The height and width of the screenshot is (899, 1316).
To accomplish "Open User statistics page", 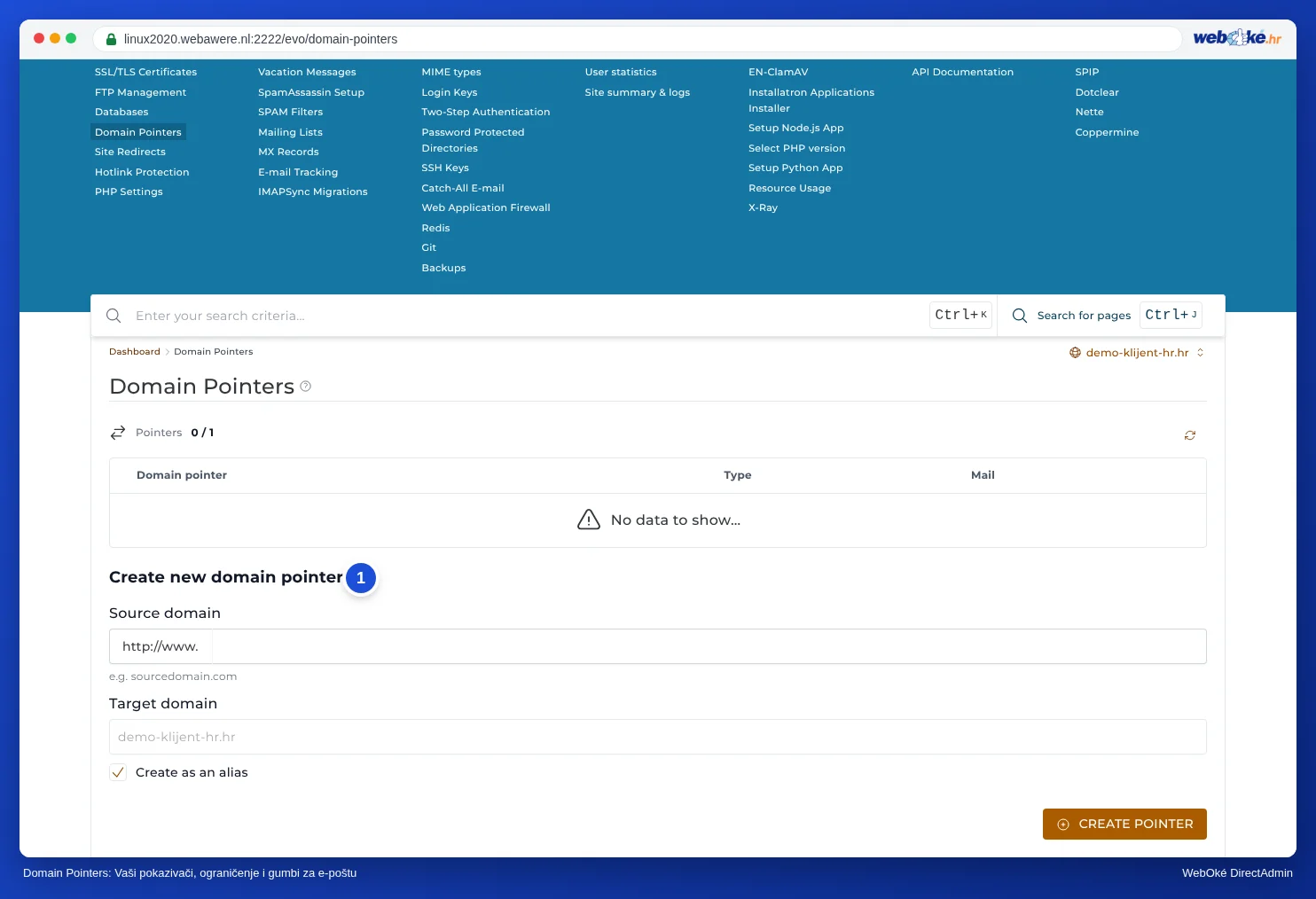I will 621,72.
